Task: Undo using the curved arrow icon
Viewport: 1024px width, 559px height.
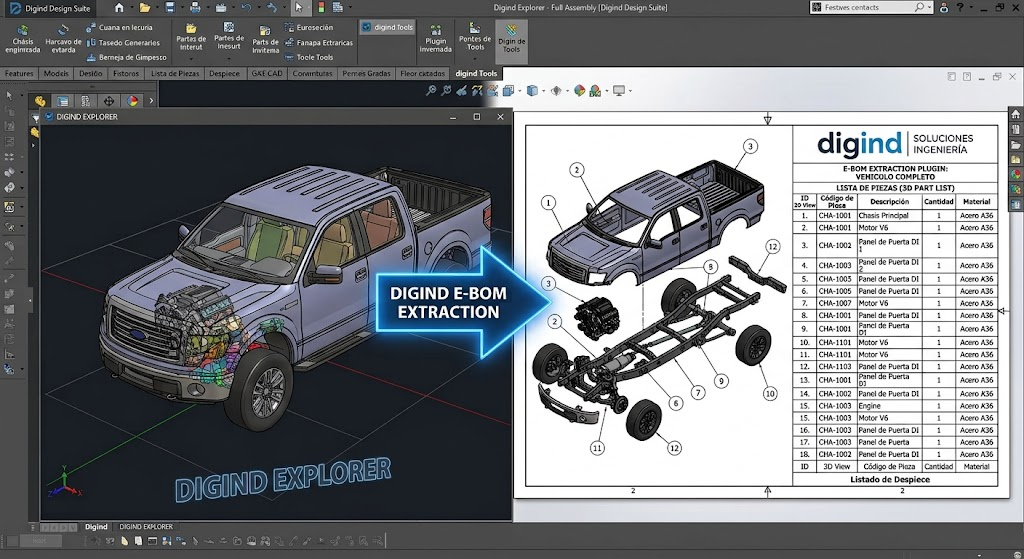Action: coord(246,8)
